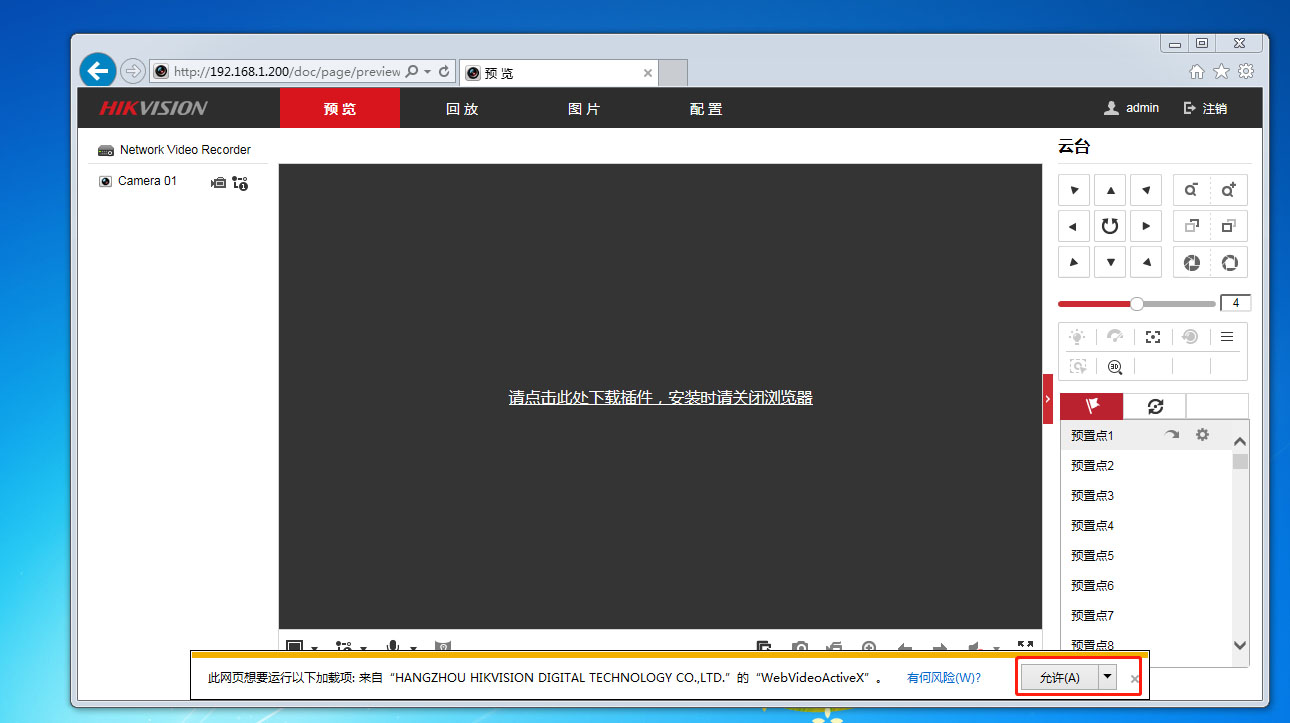The image size is (1290, 723).
Task: Switch to the 回放 playback tab
Action: click(x=461, y=109)
